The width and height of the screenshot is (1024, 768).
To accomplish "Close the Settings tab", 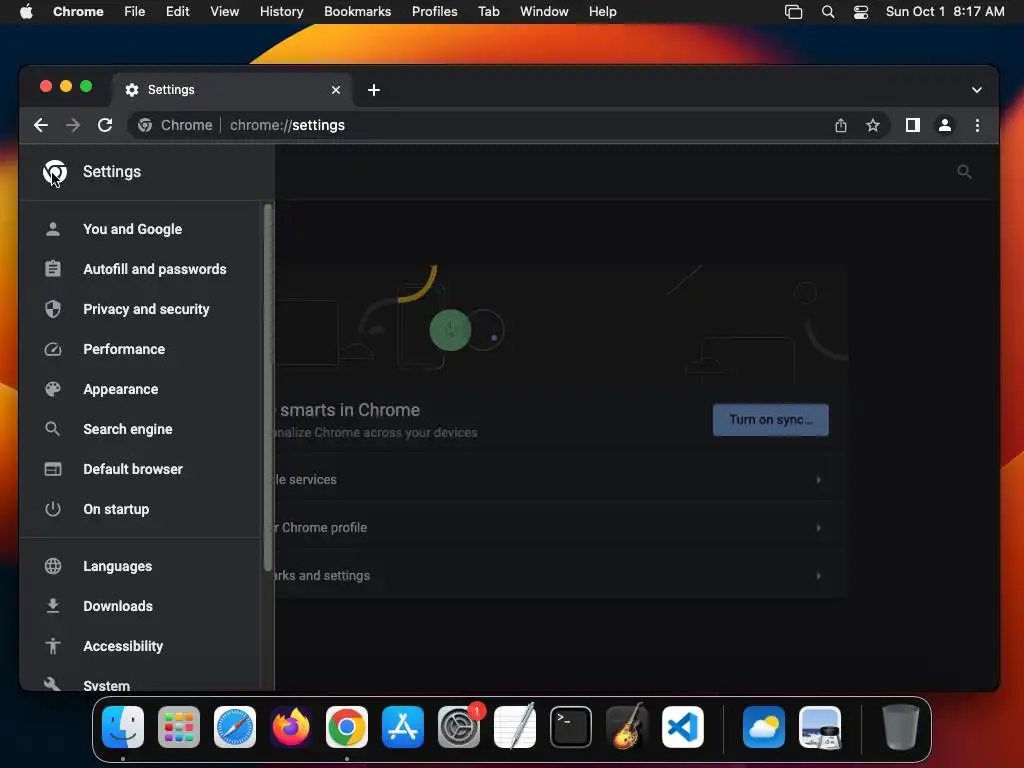I will point(336,90).
